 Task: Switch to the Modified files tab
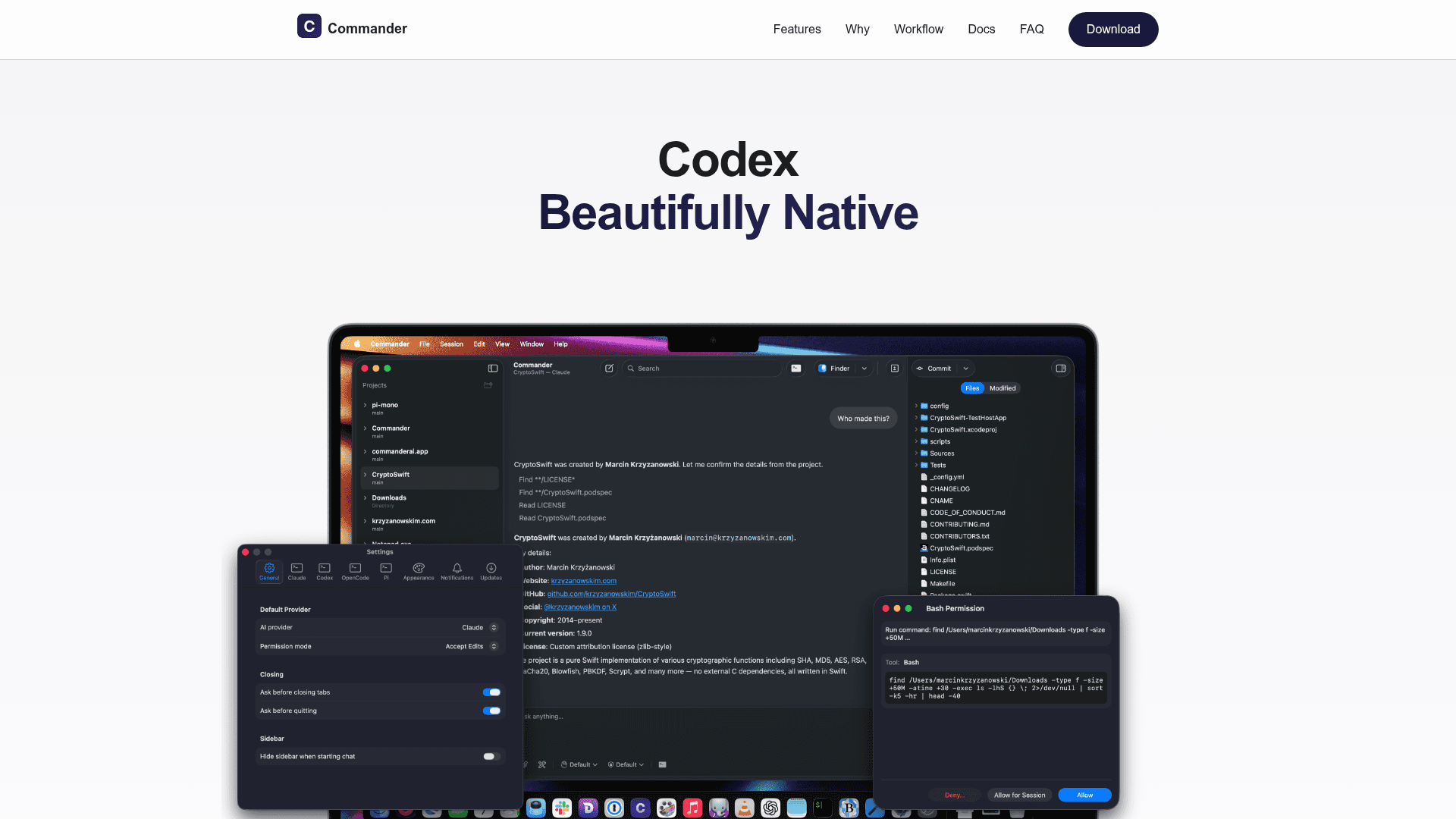tap(1002, 388)
